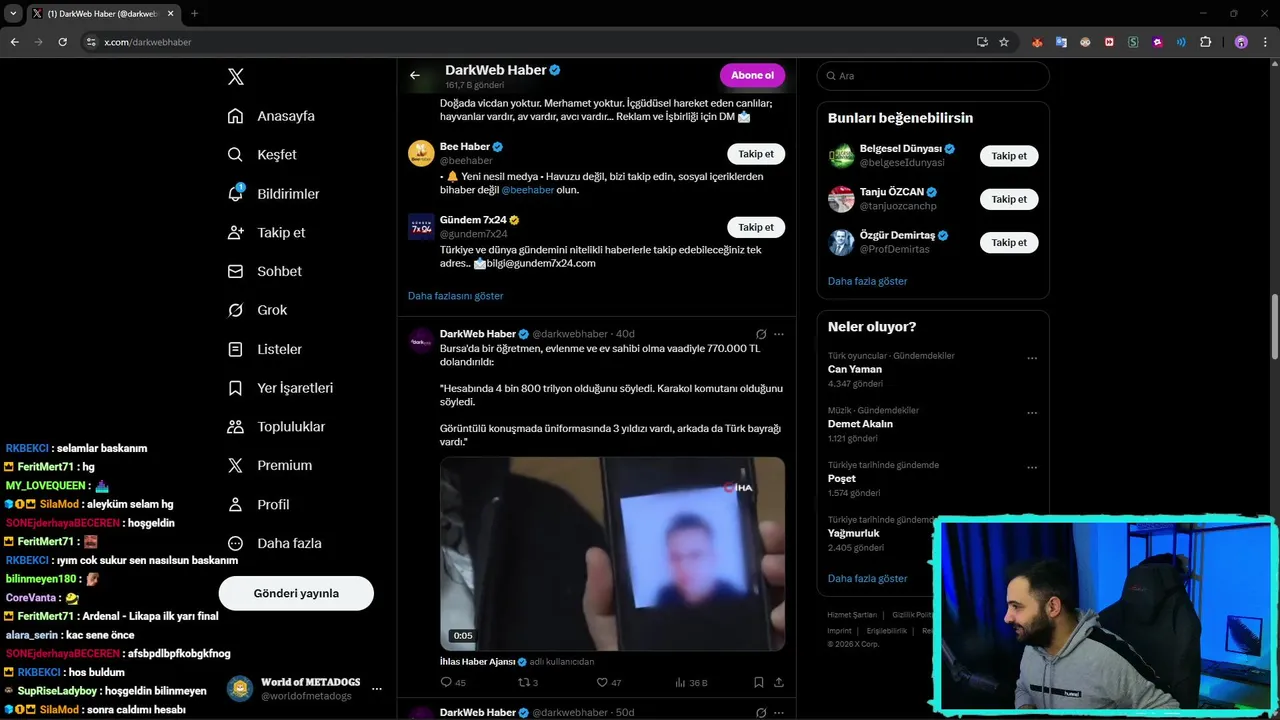Open Grok action on the 40d post
This screenshot has width=1280, height=720.
pos(761,334)
